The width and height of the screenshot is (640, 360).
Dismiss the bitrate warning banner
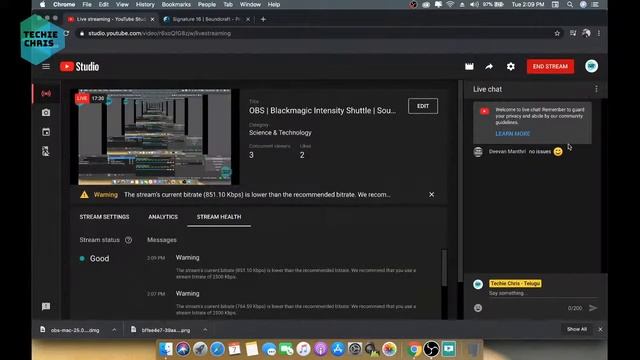(431, 195)
